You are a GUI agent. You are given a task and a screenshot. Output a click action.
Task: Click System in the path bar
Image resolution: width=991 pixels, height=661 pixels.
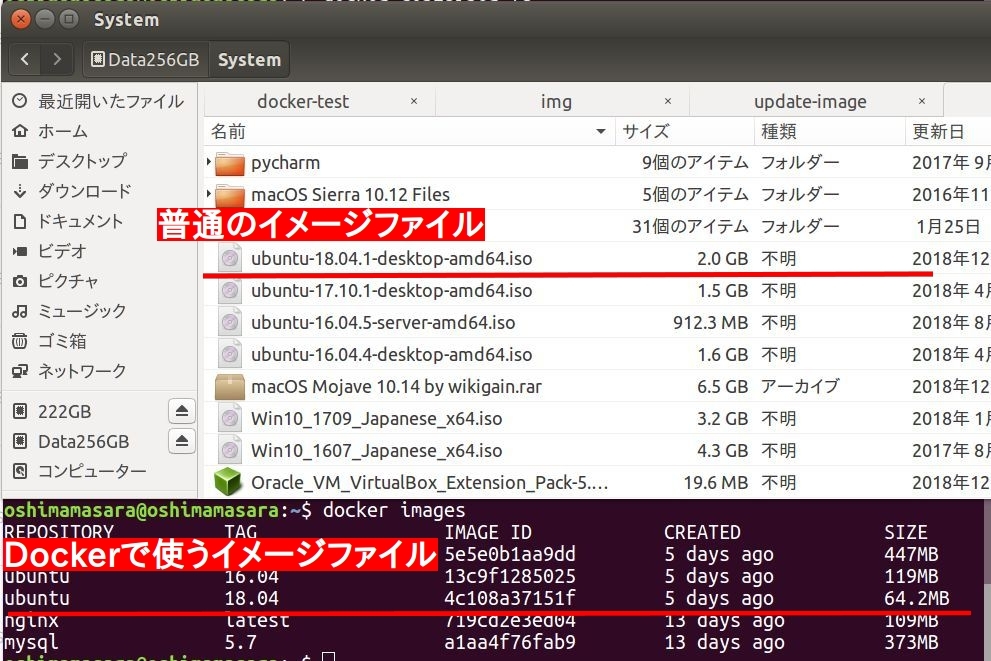(x=249, y=59)
